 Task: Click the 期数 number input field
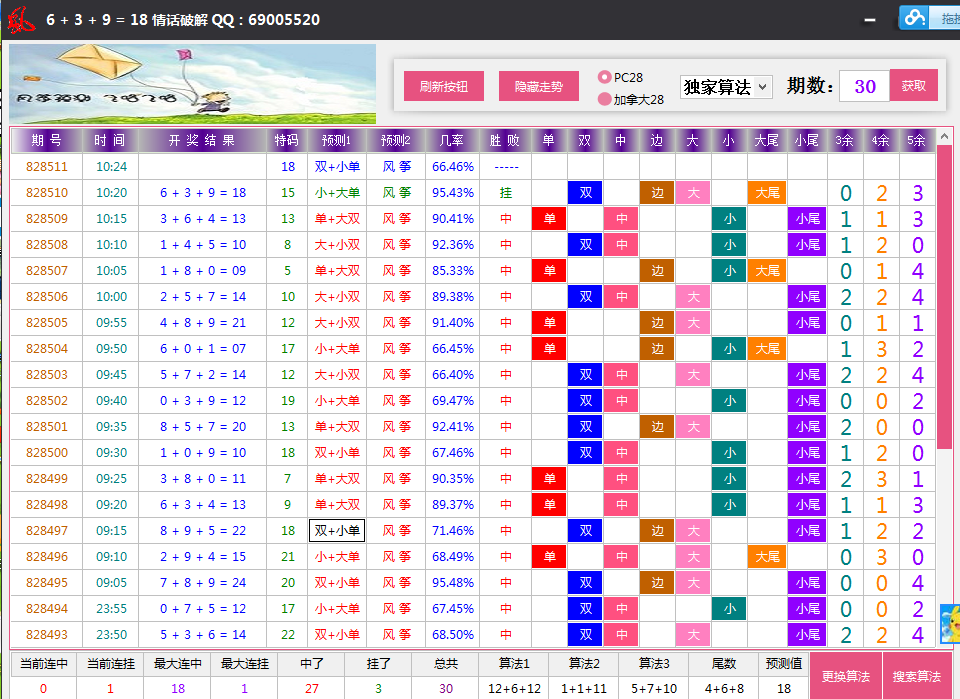coord(864,86)
